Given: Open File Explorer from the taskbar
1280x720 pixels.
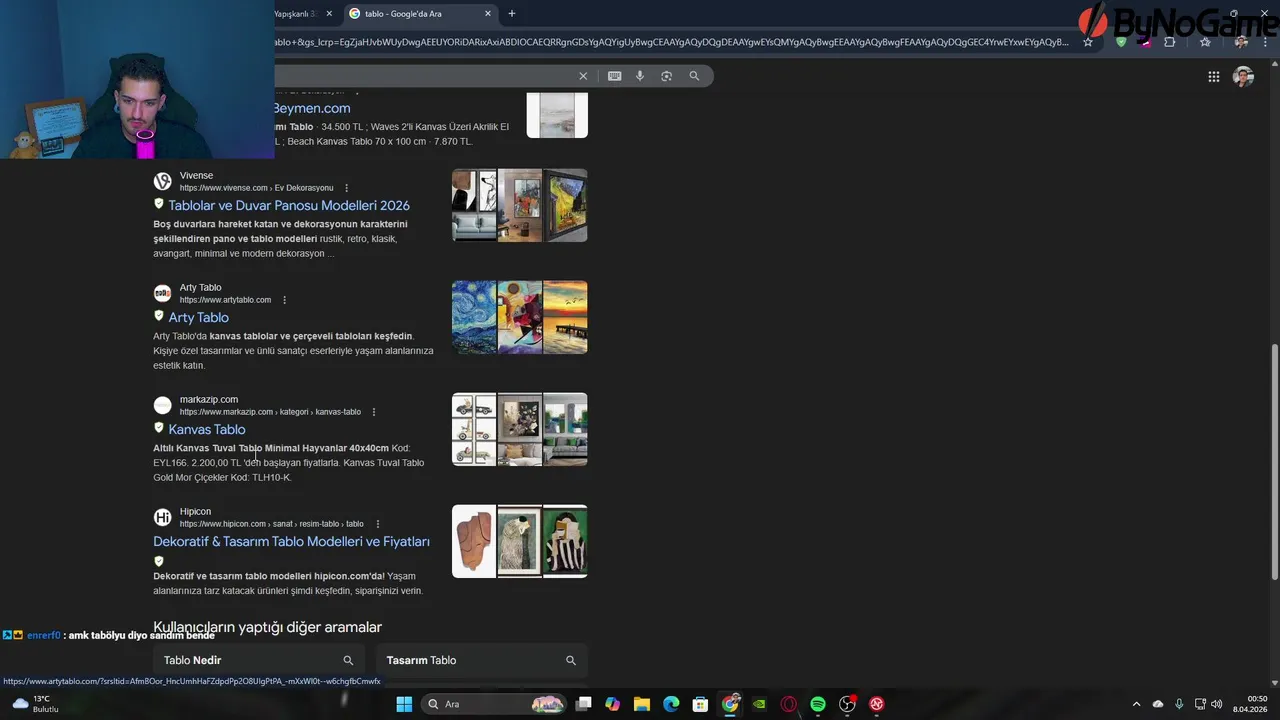Looking at the screenshot, I should [x=642, y=704].
